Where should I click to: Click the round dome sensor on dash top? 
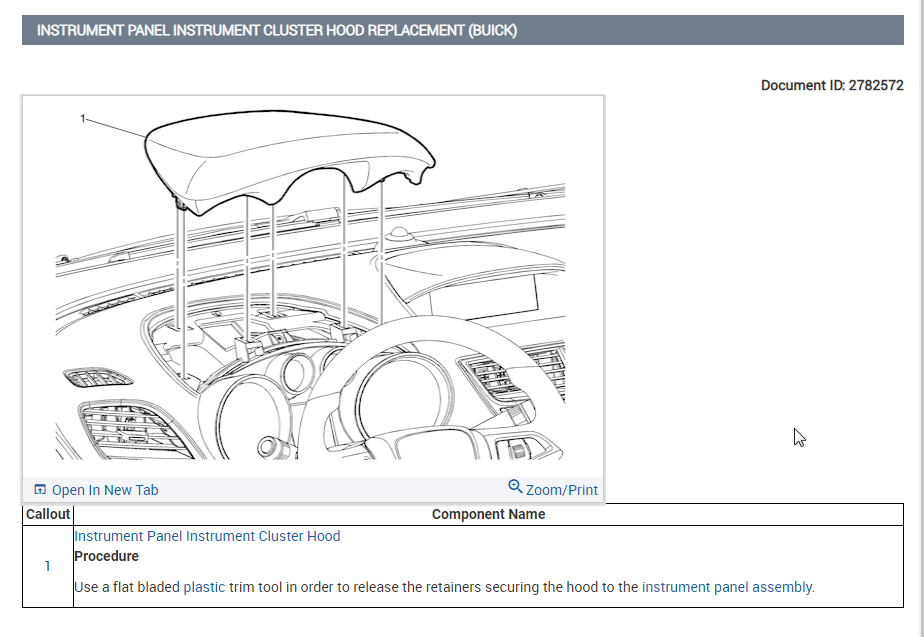(400, 236)
